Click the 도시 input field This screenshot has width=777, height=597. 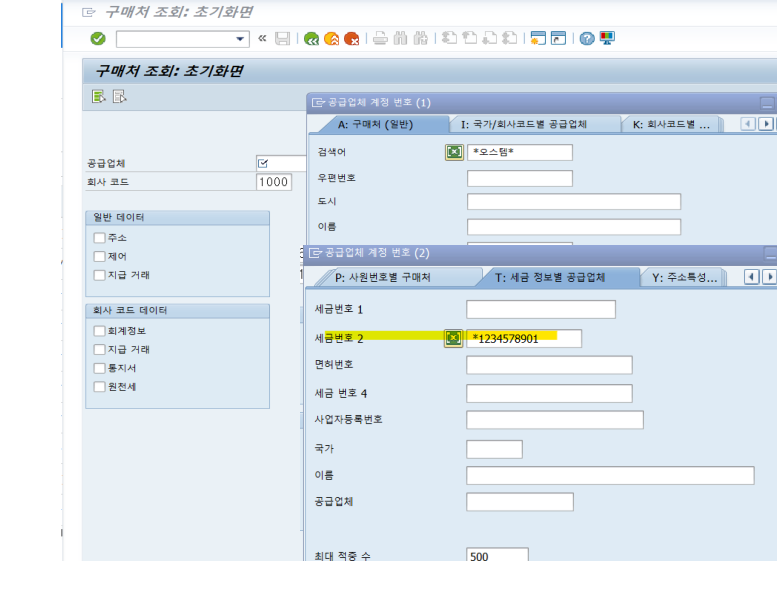(574, 202)
